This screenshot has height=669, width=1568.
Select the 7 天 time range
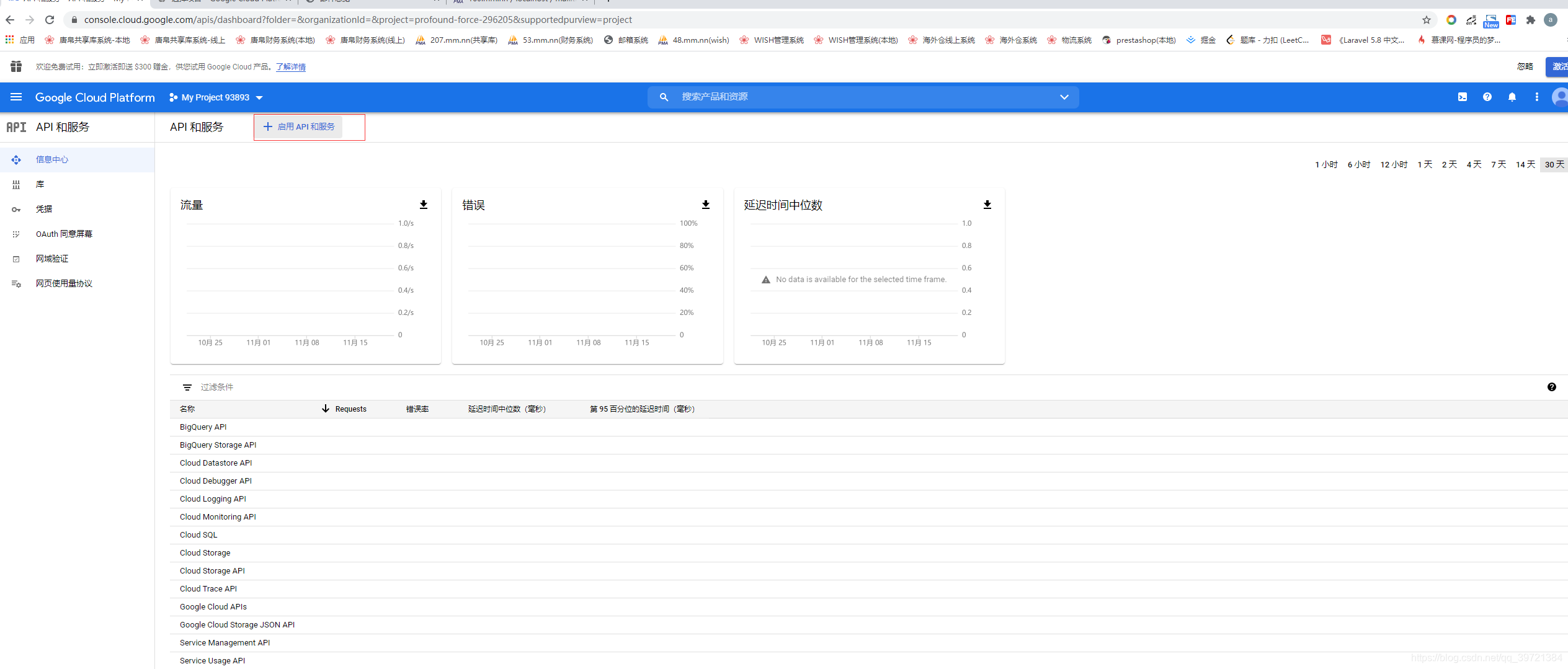click(x=1499, y=164)
